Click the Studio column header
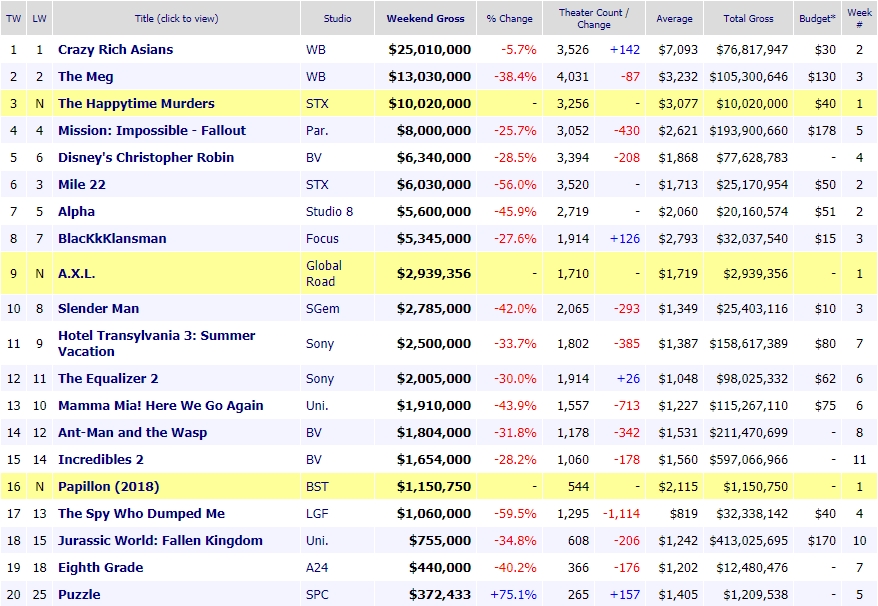Screen dimensions: 878x606 pyautogui.click(x=338, y=18)
